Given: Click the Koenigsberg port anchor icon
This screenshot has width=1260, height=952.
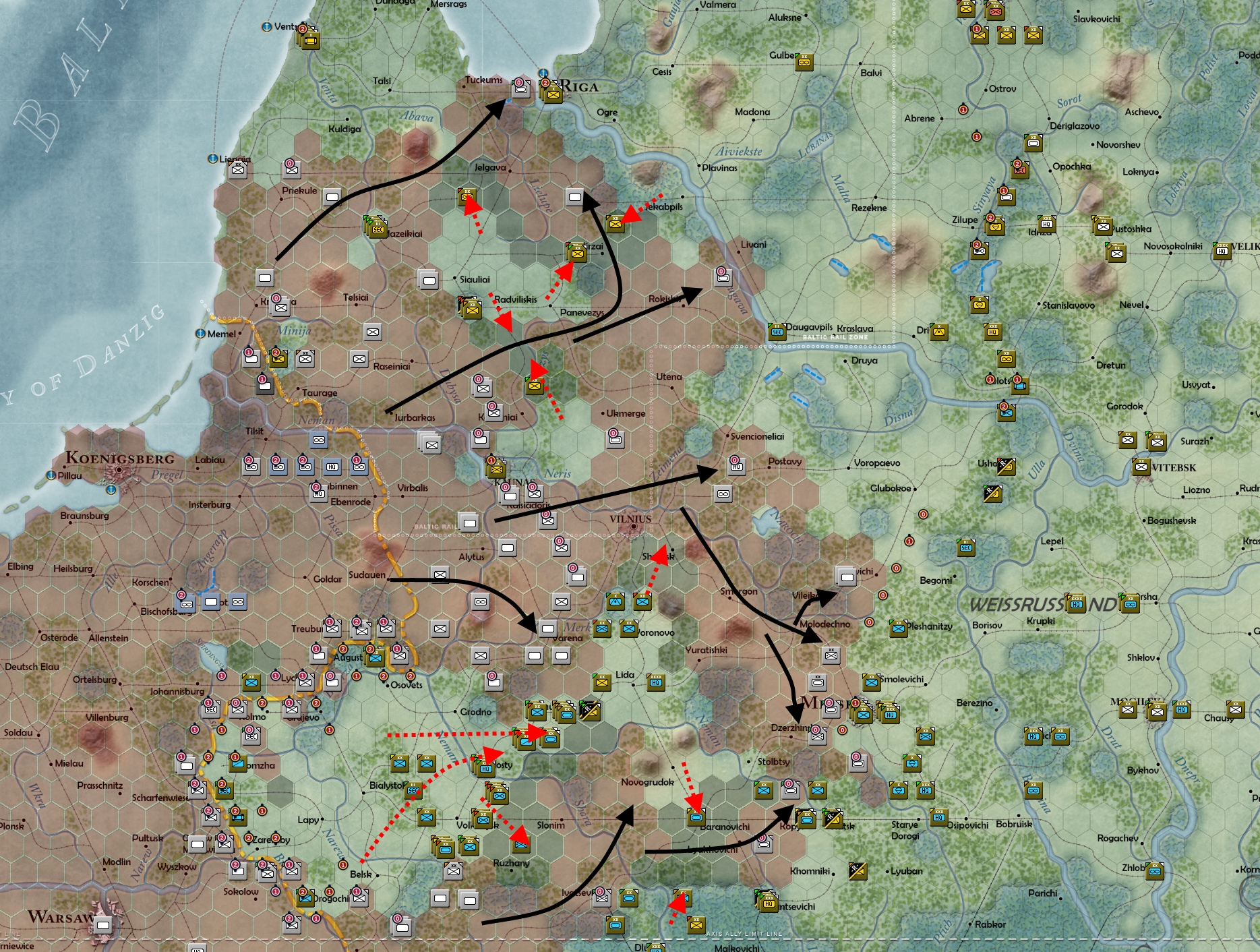Looking at the screenshot, I should point(111,489).
